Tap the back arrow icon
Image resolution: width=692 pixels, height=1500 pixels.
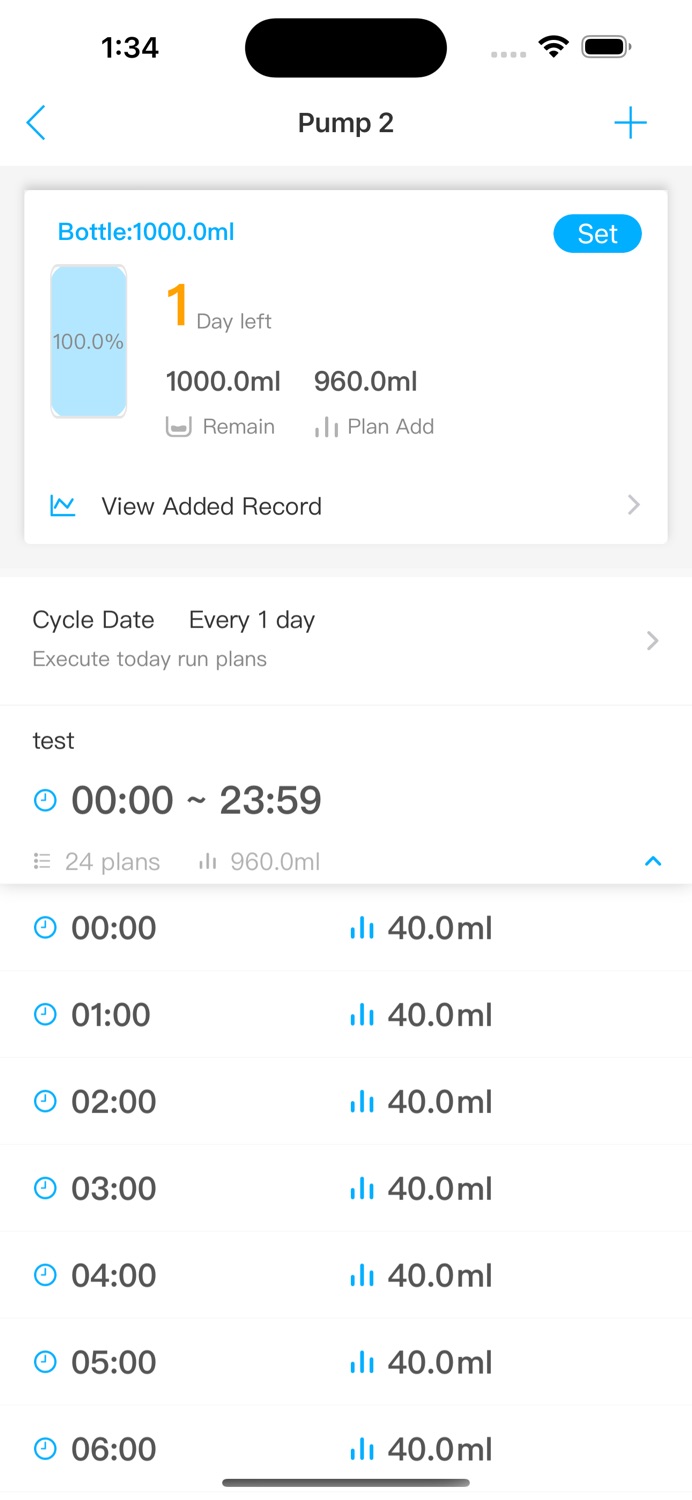[36, 123]
